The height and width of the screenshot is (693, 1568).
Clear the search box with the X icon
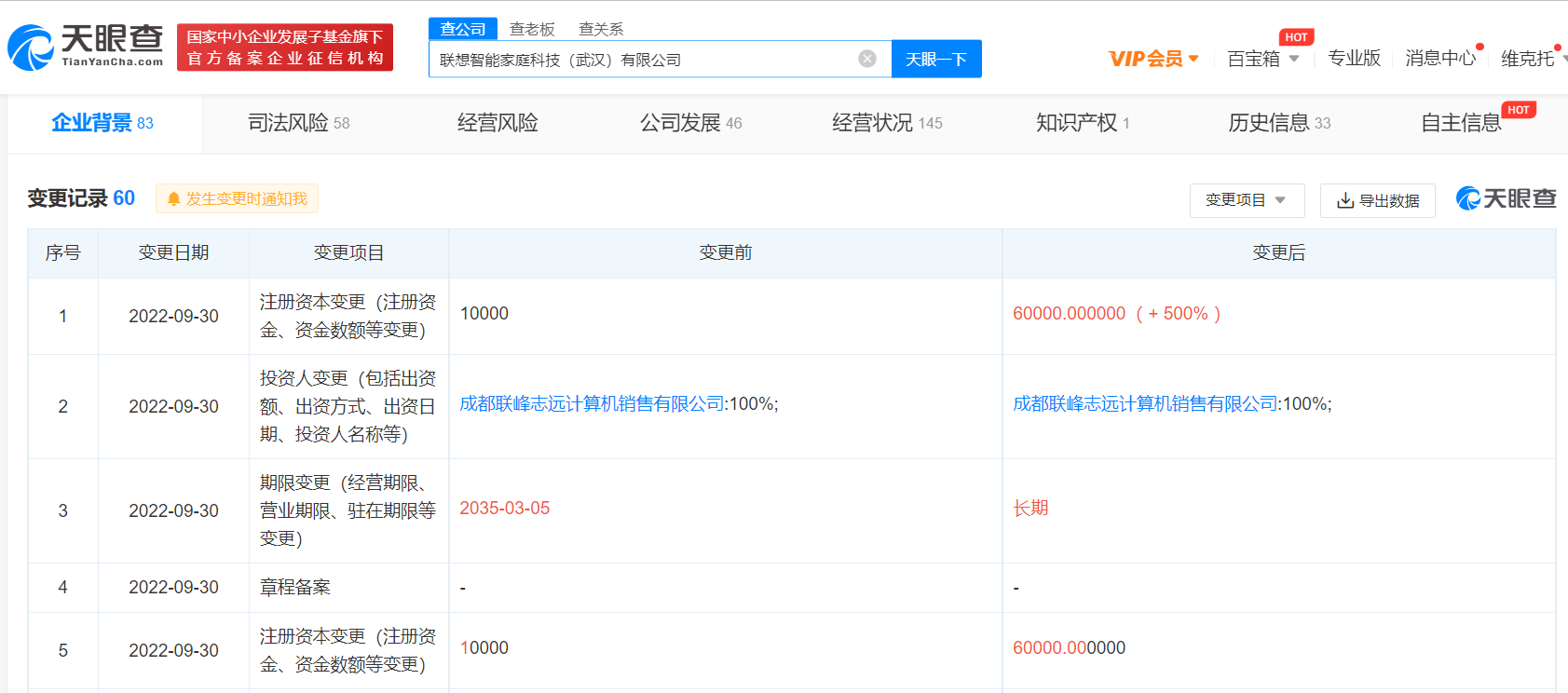(x=867, y=59)
